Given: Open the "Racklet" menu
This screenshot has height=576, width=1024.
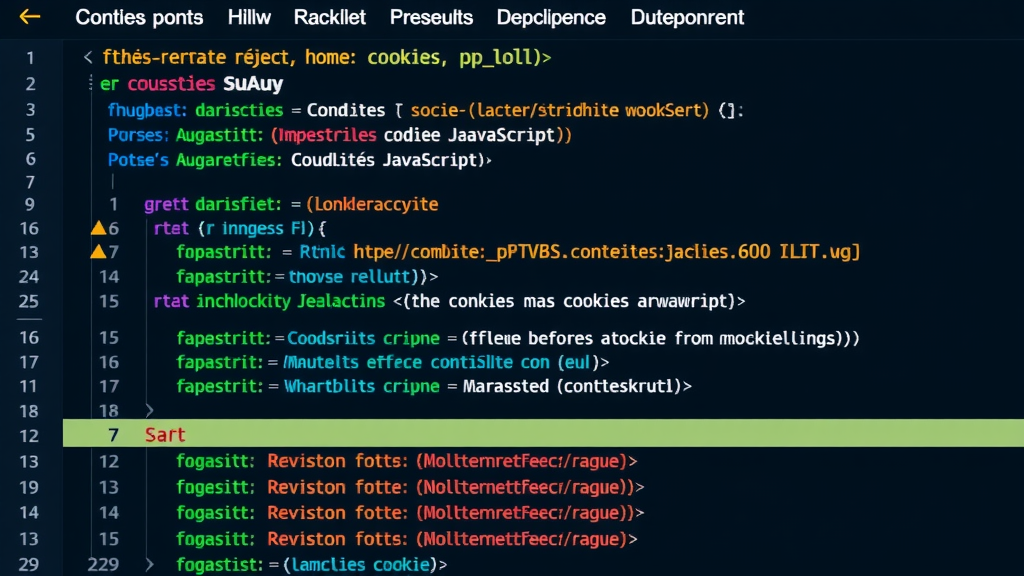Looking at the screenshot, I should coord(331,17).
